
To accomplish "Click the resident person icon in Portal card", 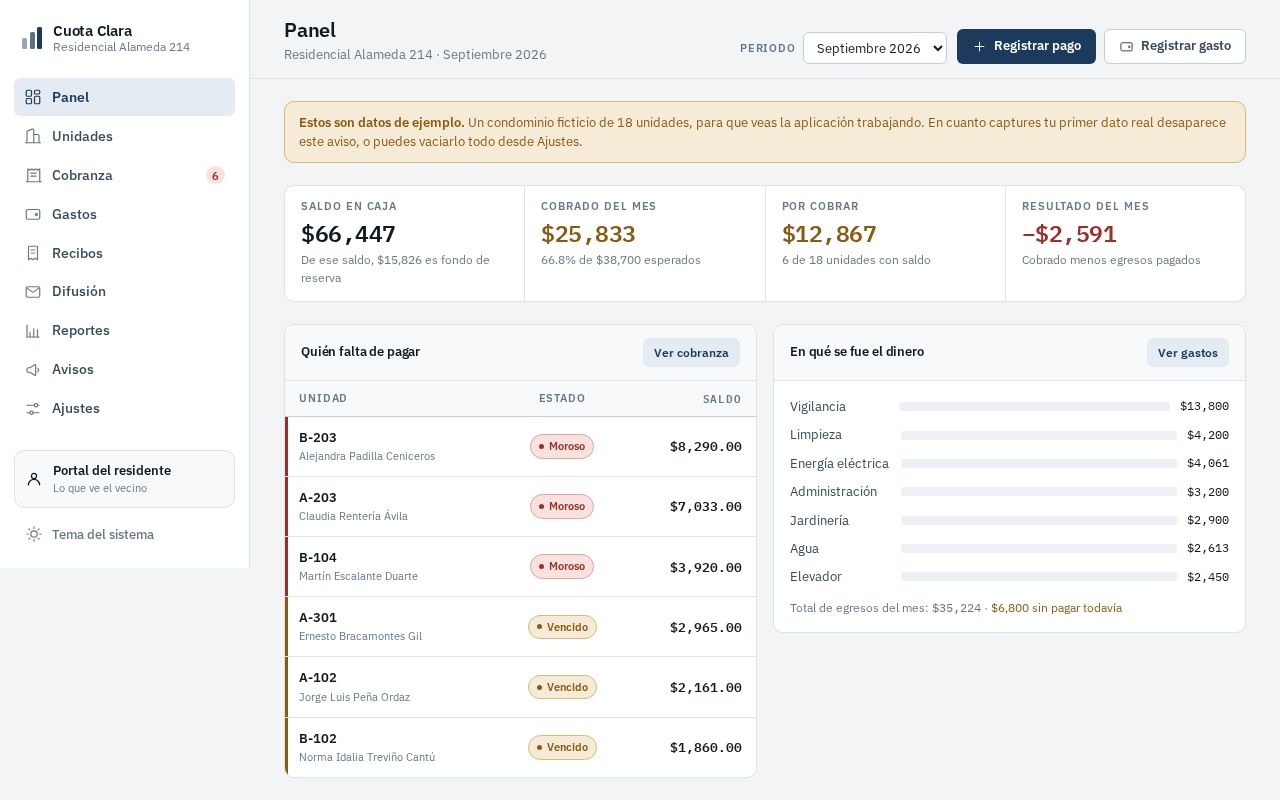I will (34, 479).
